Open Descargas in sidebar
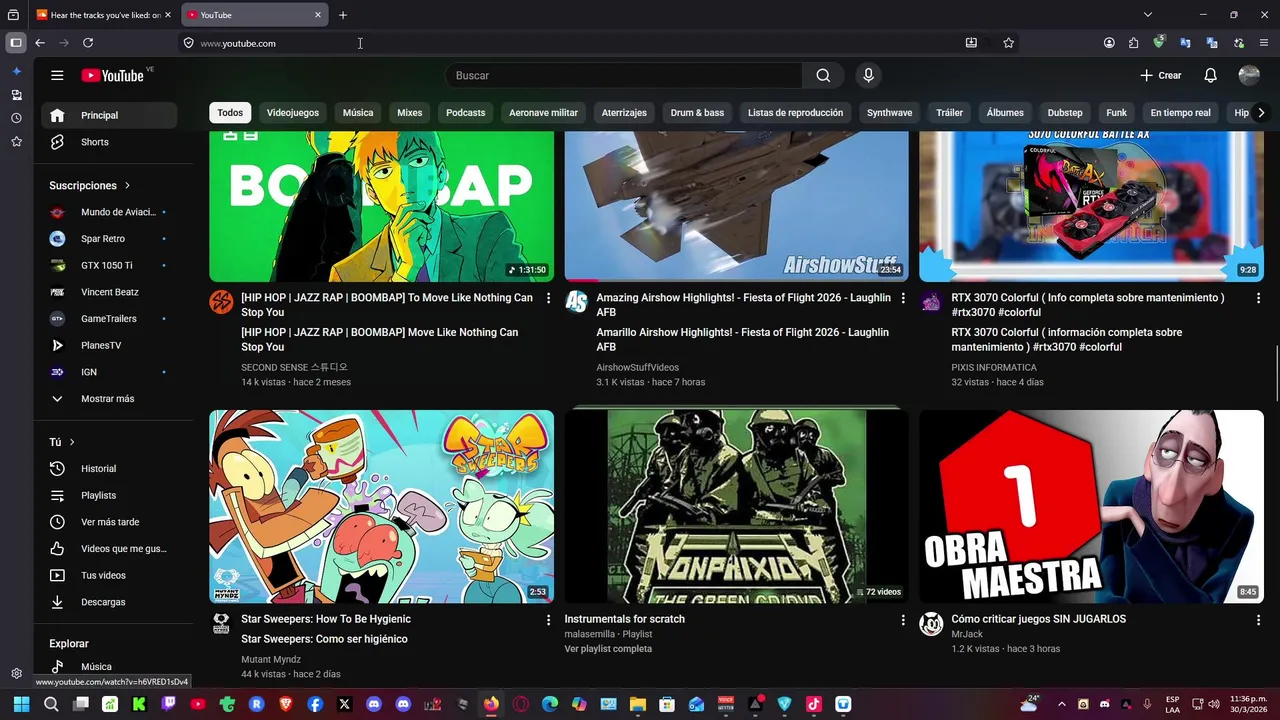The height and width of the screenshot is (720, 1280). point(109,602)
